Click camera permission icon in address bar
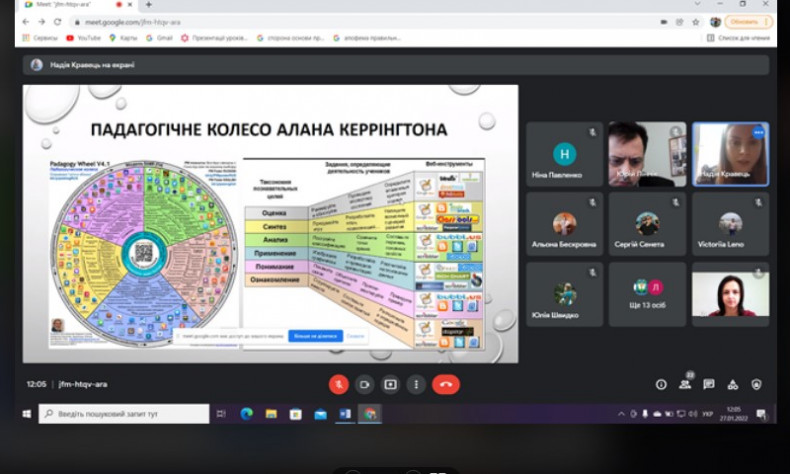Viewport: 790px width, 474px height. pos(664,22)
